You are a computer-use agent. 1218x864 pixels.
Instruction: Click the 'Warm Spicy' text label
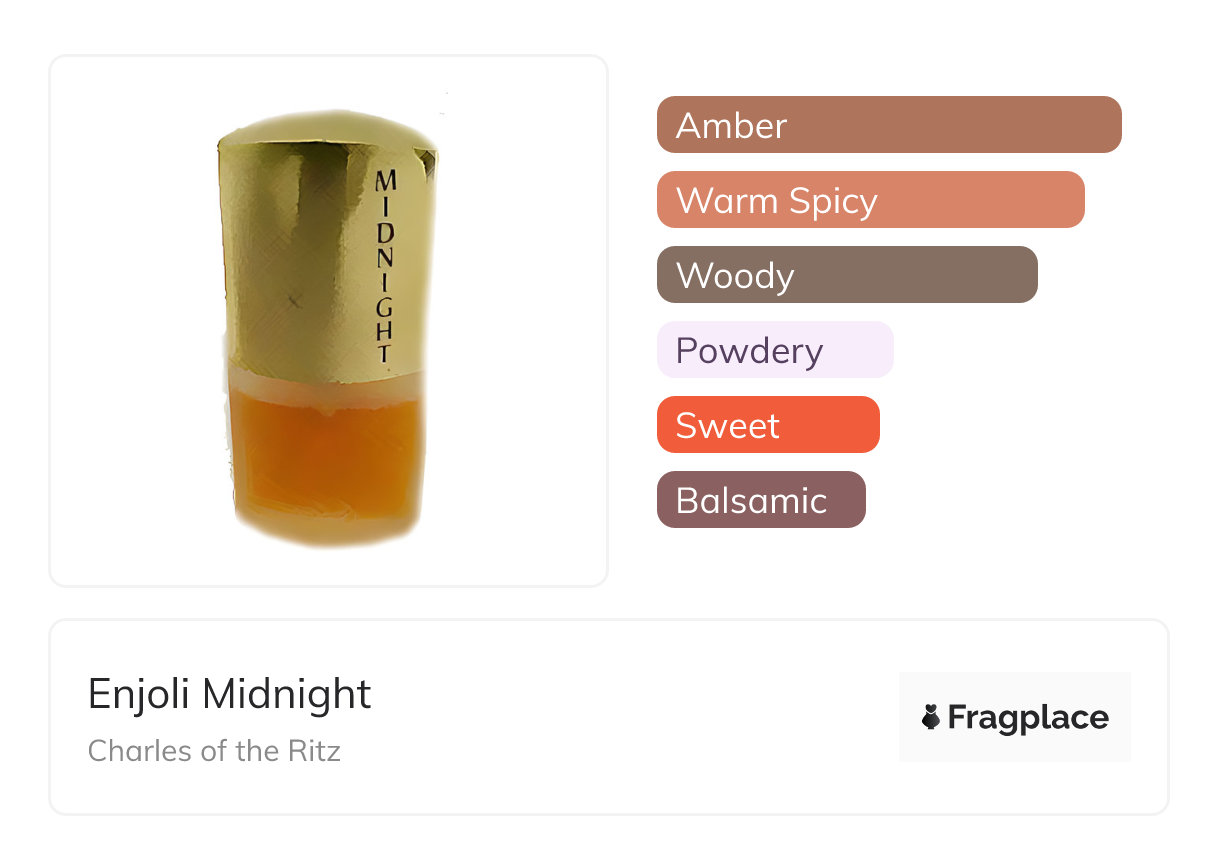click(776, 201)
